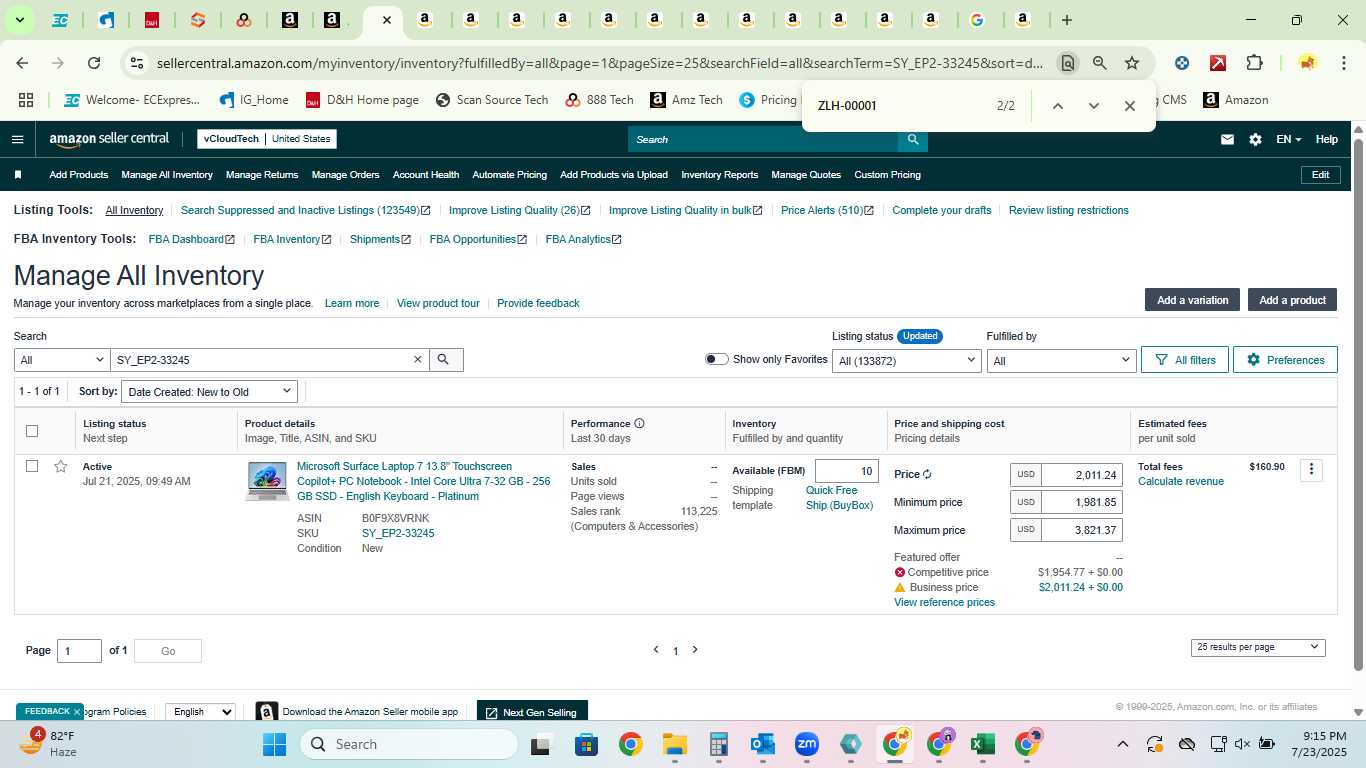This screenshot has width=1366, height=768.
Task: Open the All filters button
Action: click(x=1185, y=360)
